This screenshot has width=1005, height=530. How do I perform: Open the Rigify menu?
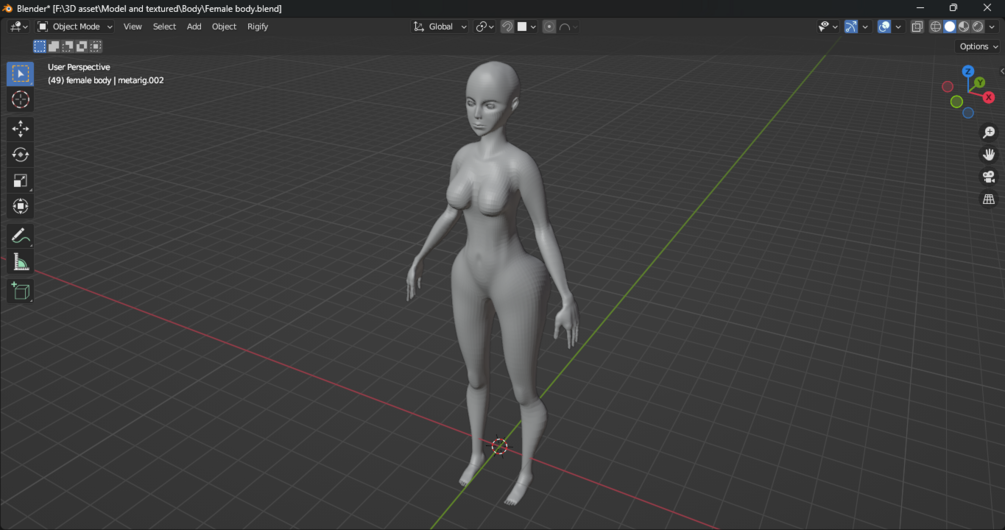click(x=258, y=26)
